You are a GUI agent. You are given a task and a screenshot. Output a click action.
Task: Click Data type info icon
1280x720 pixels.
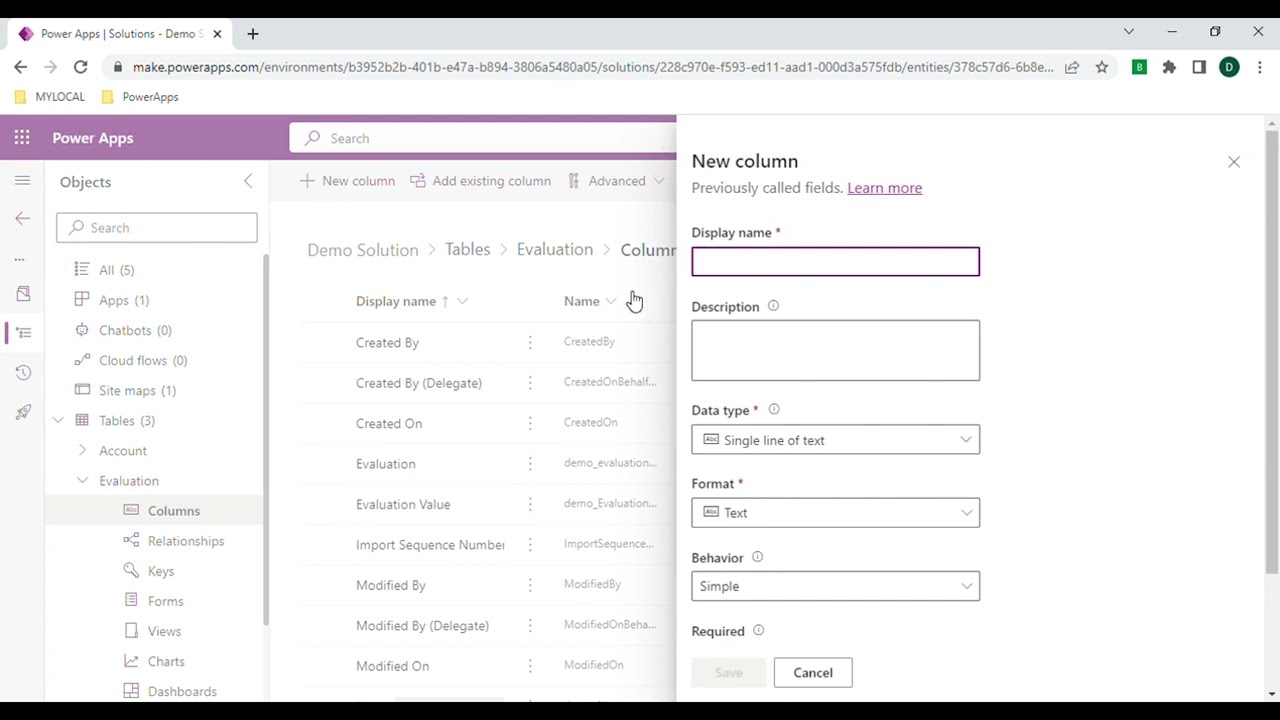774,409
